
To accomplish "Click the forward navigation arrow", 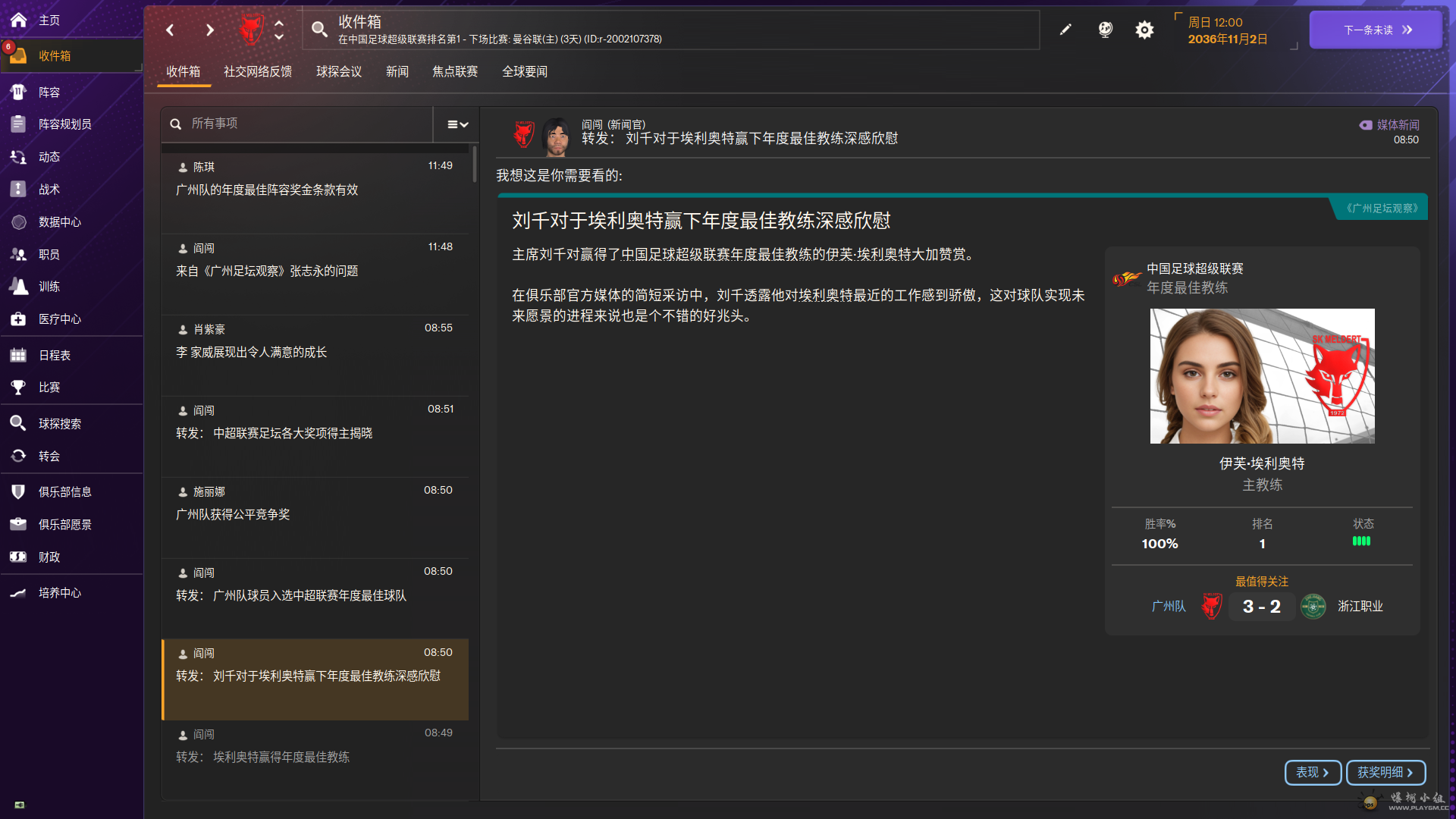I will pos(210,30).
